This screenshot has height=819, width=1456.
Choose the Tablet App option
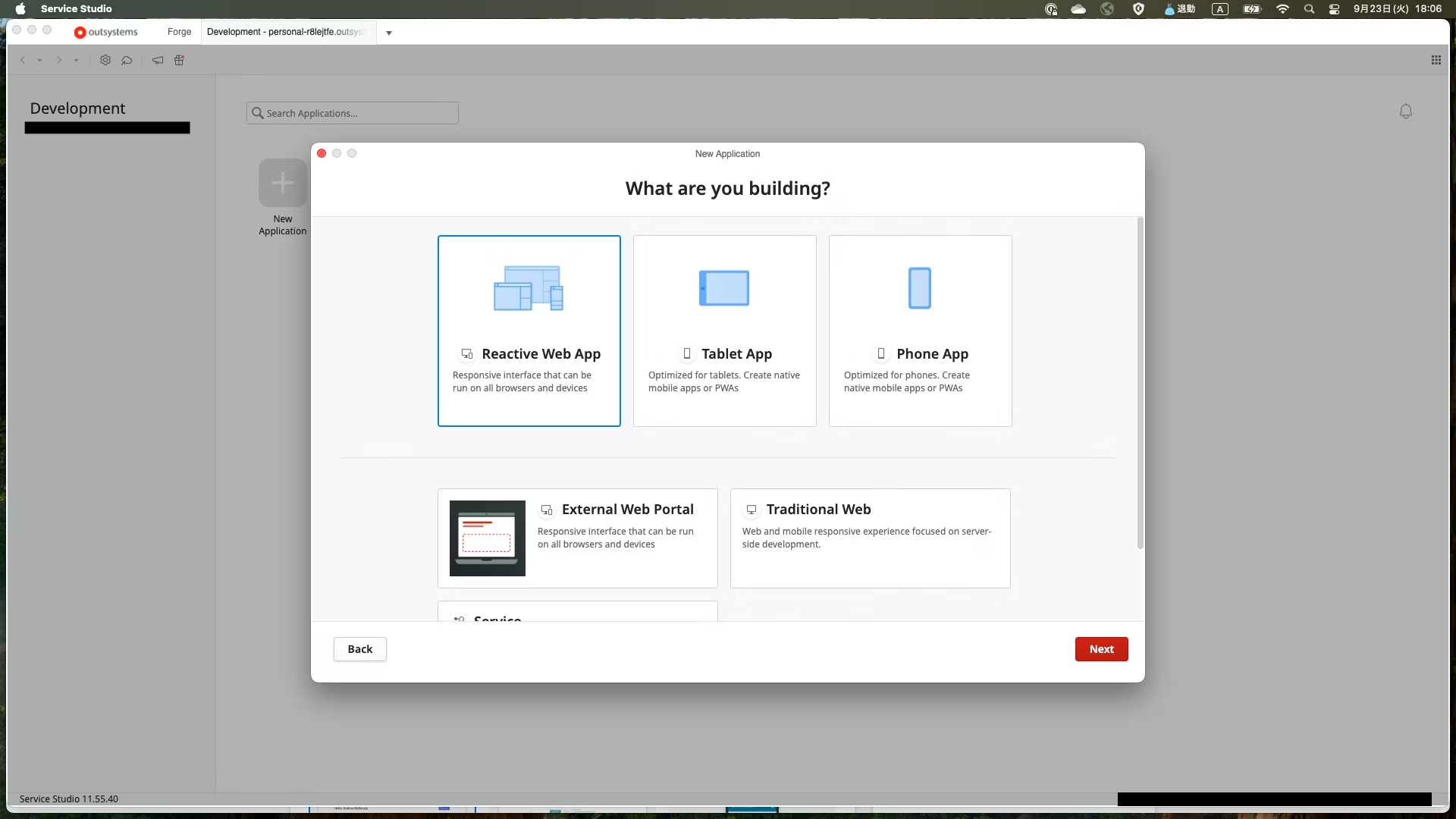click(x=724, y=331)
